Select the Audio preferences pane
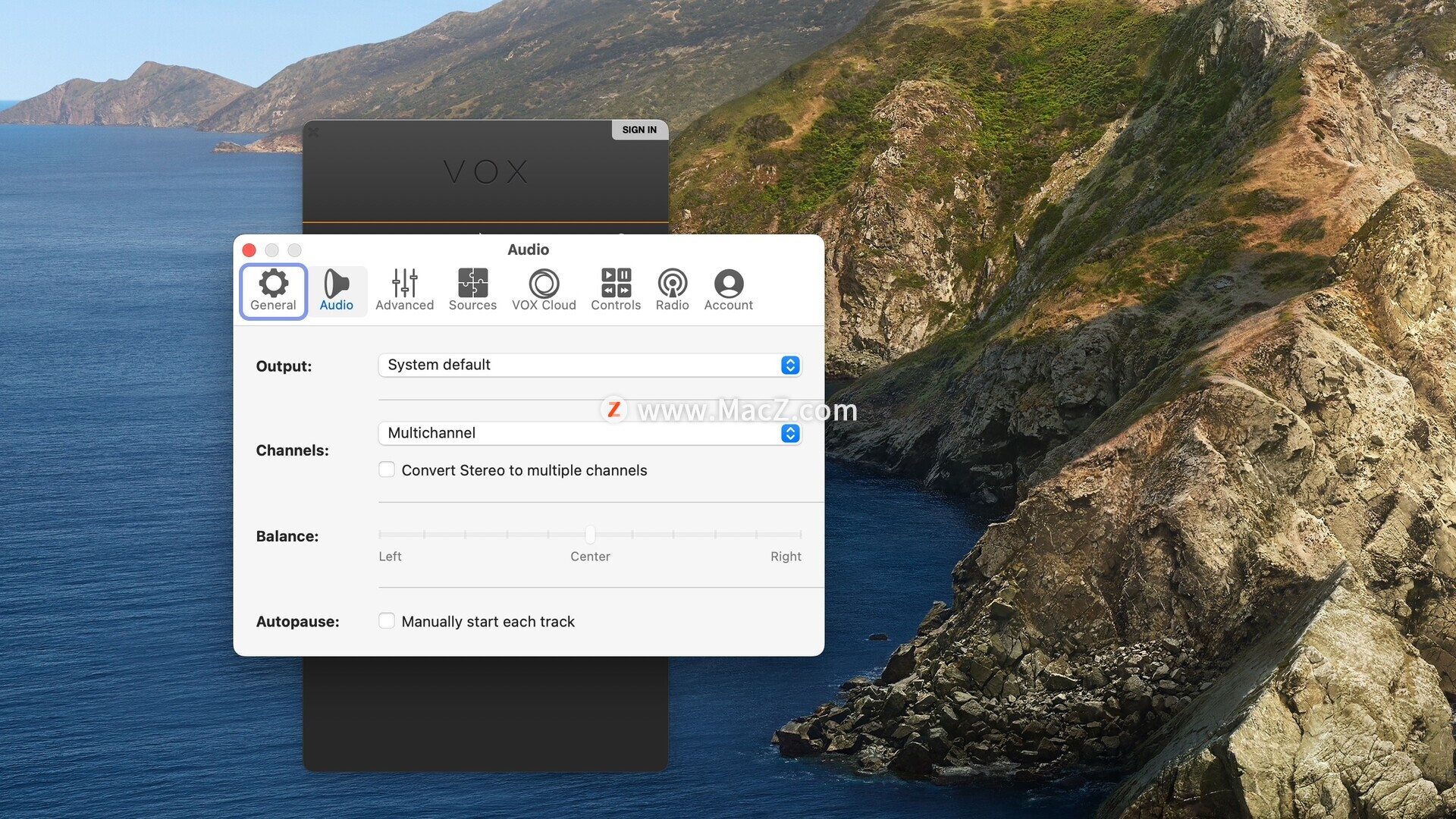 point(336,290)
